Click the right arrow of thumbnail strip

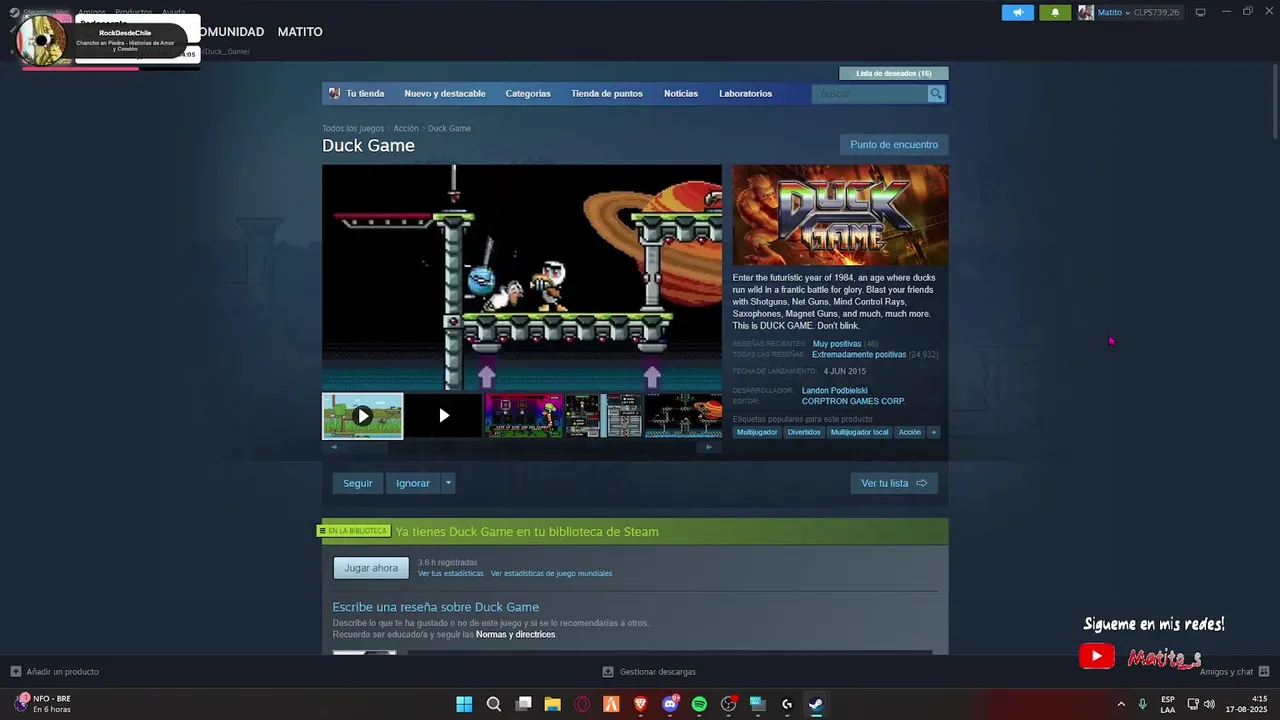pos(709,447)
